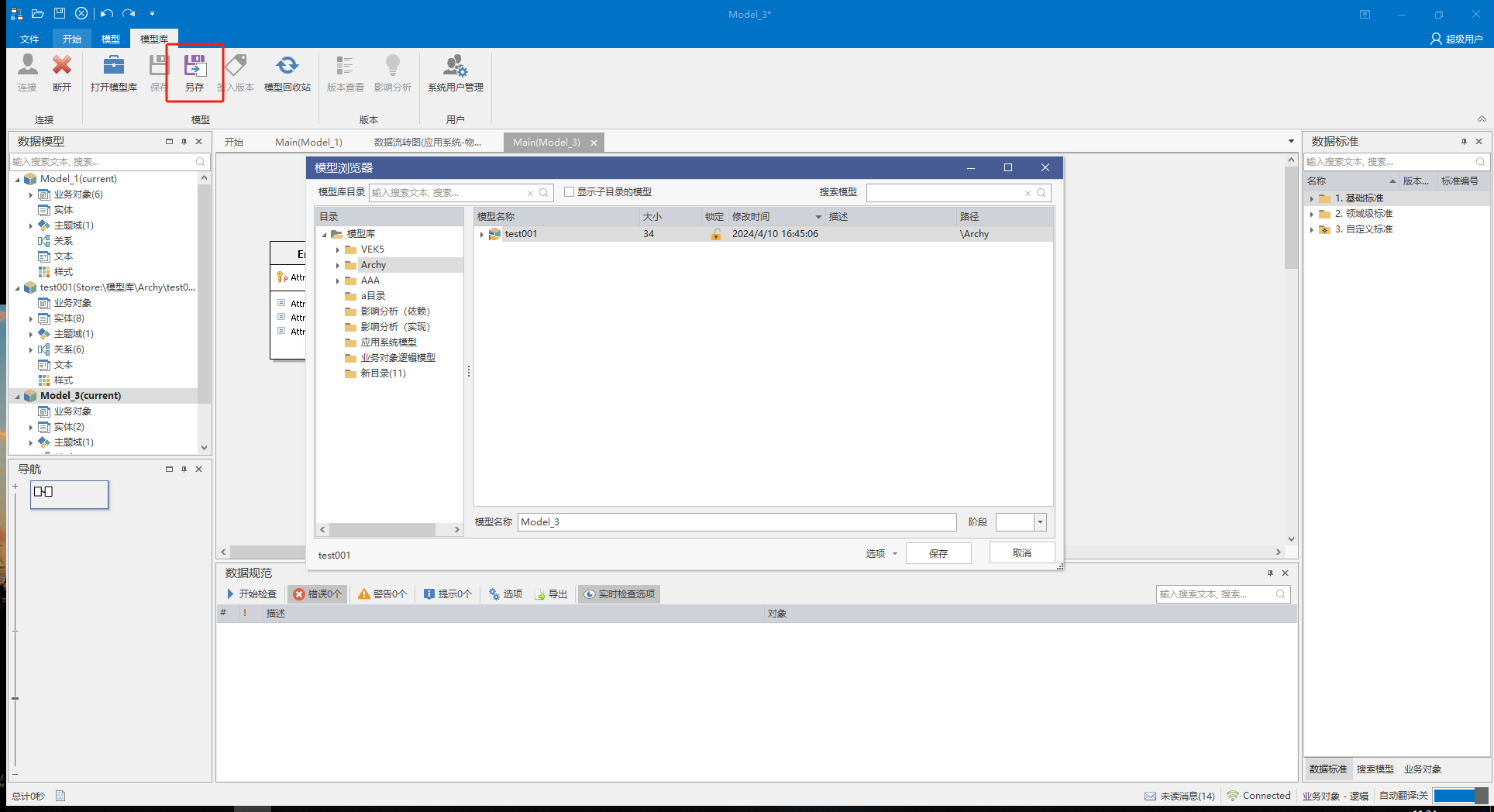Open the 文件 menu
The image size is (1494, 812).
click(x=29, y=39)
